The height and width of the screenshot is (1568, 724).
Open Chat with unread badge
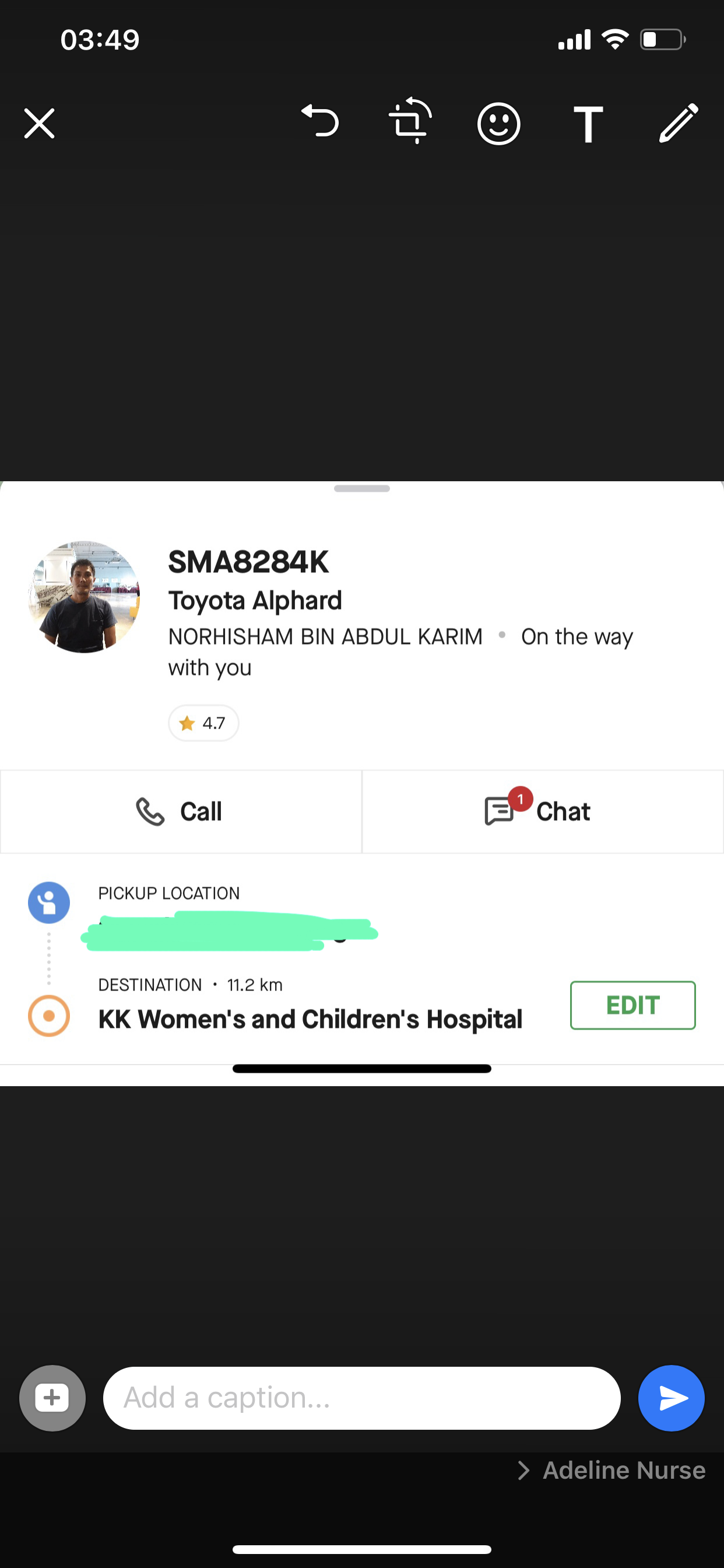tap(543, 811)
